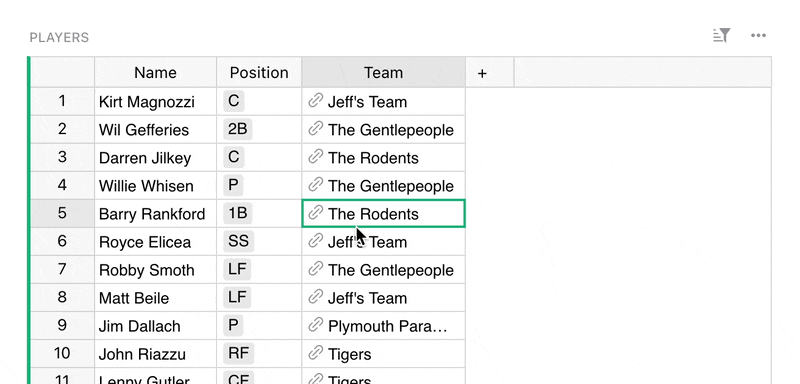Click the PLAYERS section title
Screen dimensions: 800x384
[59, 38]
